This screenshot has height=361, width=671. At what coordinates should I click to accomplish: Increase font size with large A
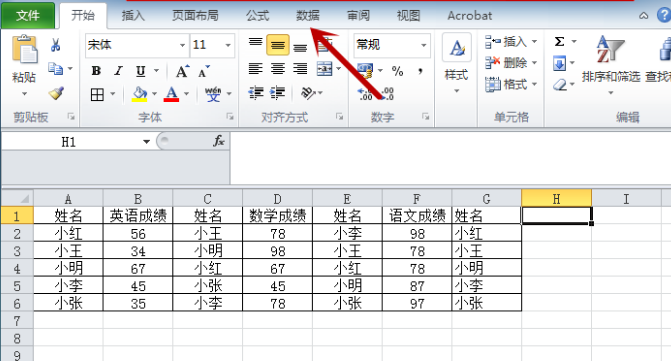click(x=182, y=71)
